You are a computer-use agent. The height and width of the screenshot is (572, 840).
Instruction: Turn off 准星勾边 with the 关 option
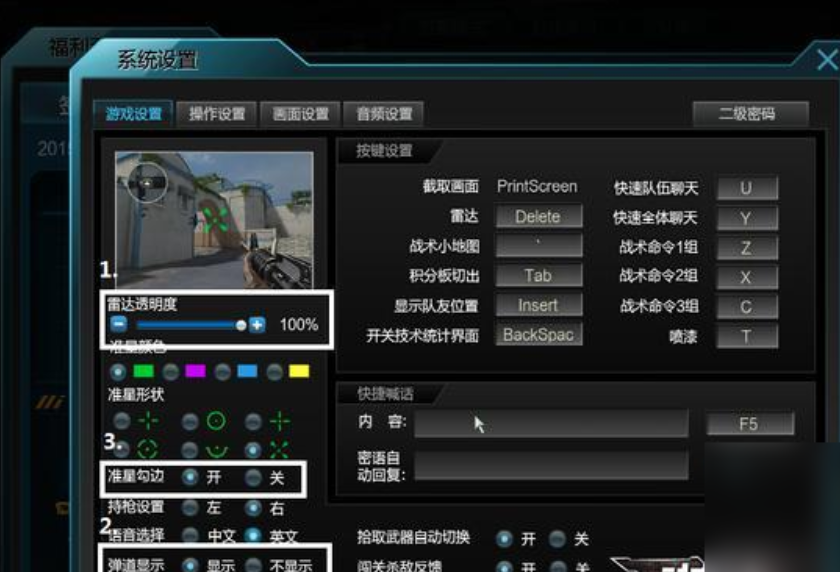252,478
